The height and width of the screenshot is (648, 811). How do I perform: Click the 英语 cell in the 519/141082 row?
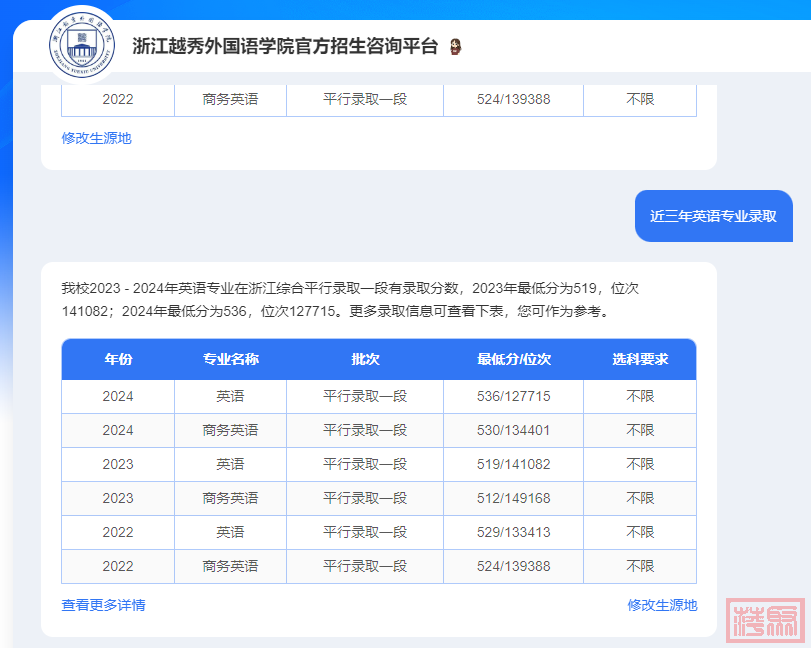pos(230,464)
